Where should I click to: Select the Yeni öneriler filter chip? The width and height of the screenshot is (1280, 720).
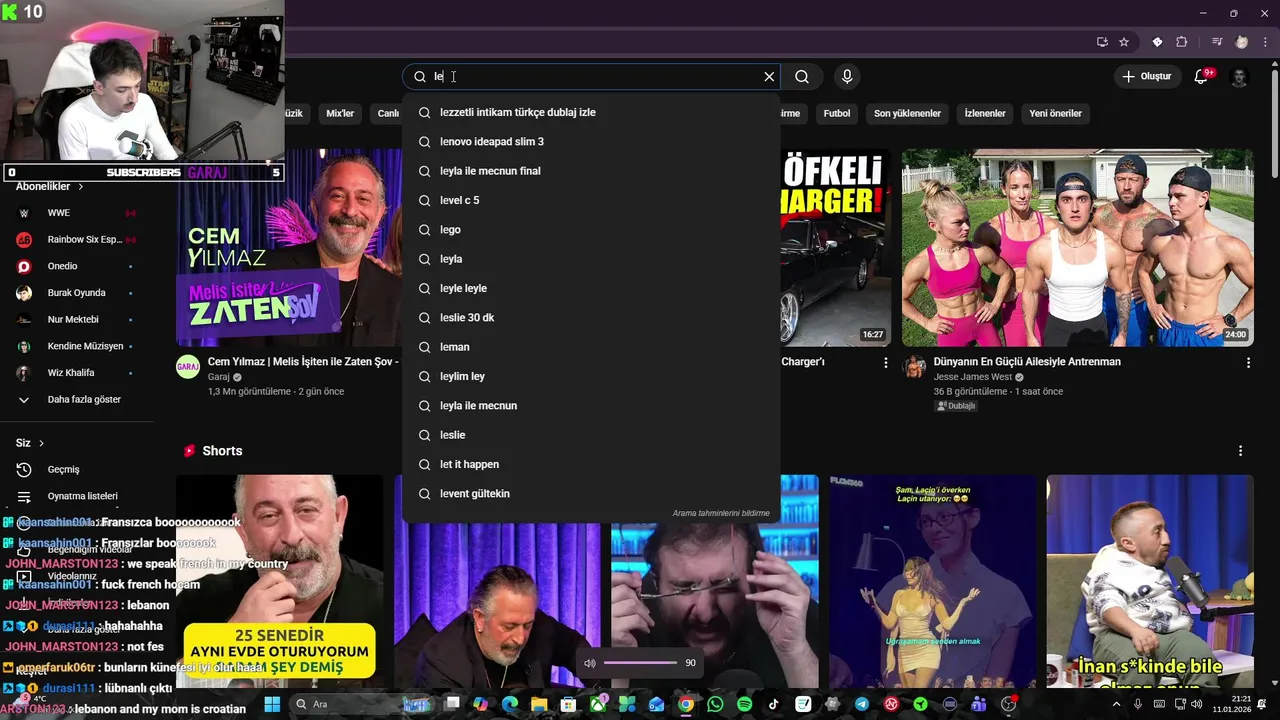tap(1056, 113)
